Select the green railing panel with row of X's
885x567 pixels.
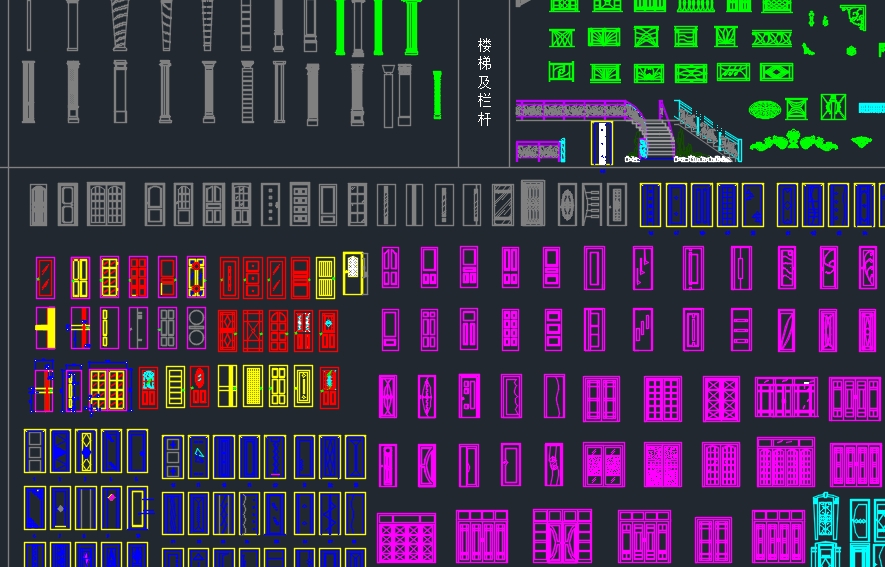point(772,38)
